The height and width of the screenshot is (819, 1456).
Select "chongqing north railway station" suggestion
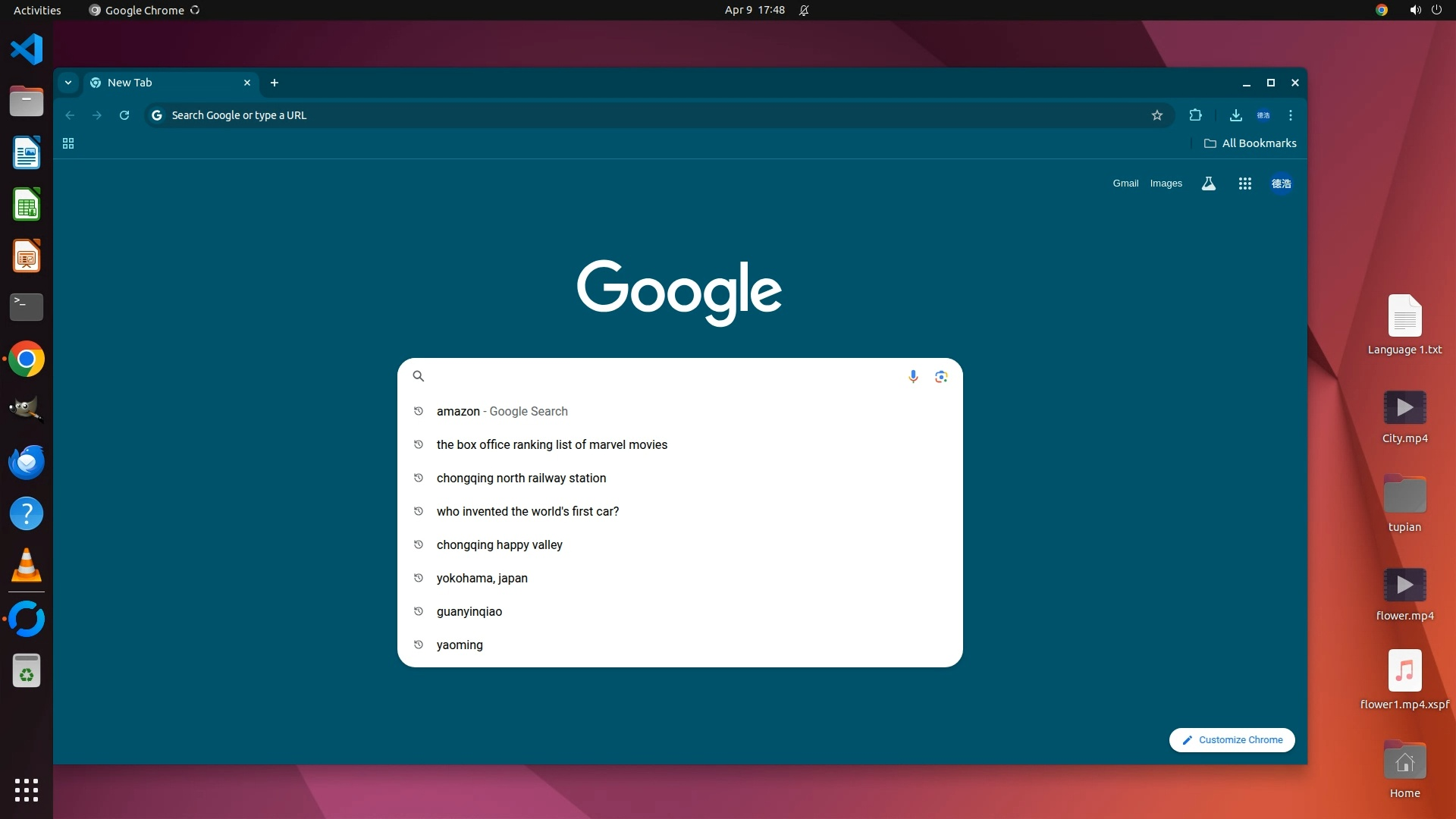(521, 478)
